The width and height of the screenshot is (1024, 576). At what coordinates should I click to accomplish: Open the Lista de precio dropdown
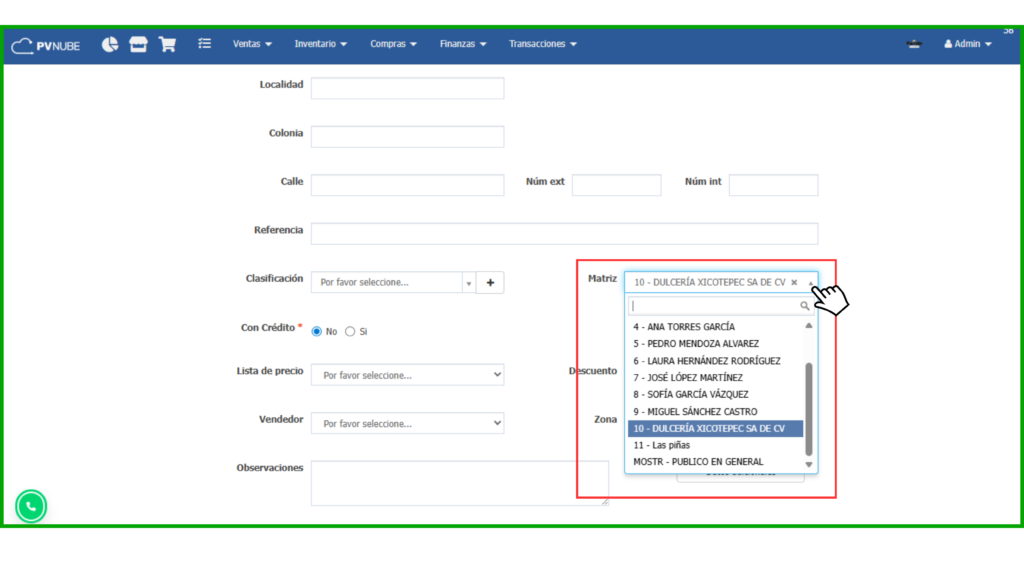click(407, 375)
